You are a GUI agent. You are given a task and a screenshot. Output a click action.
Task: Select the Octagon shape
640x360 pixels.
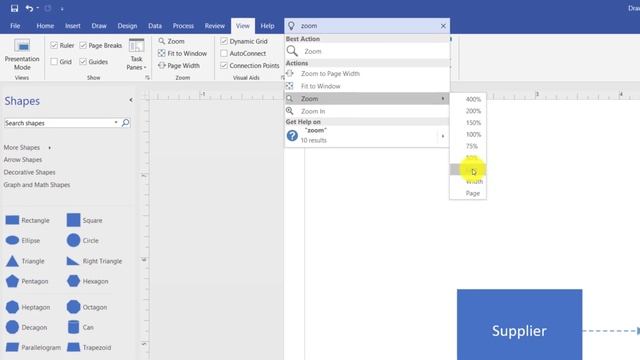click(87, 307)
